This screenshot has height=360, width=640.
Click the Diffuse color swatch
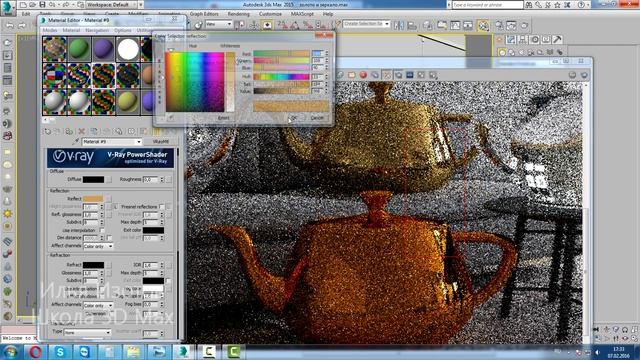[93, 179]
